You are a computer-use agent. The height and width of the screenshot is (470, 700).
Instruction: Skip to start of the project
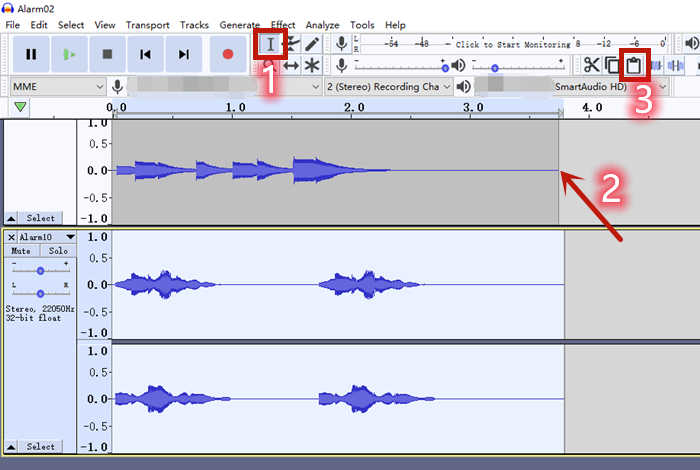[x=146, y=54]
